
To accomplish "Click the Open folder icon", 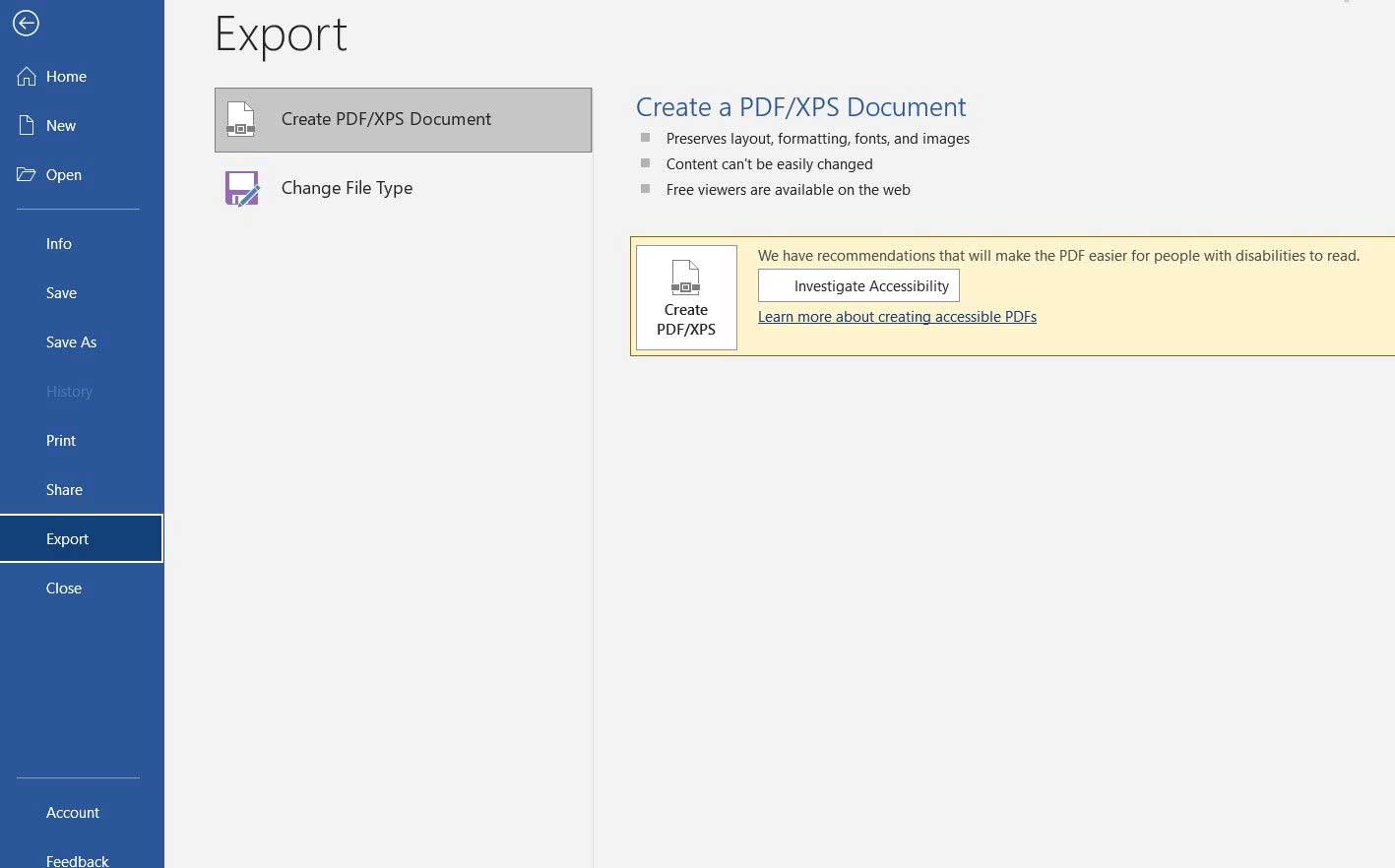I will coord(27,175).
